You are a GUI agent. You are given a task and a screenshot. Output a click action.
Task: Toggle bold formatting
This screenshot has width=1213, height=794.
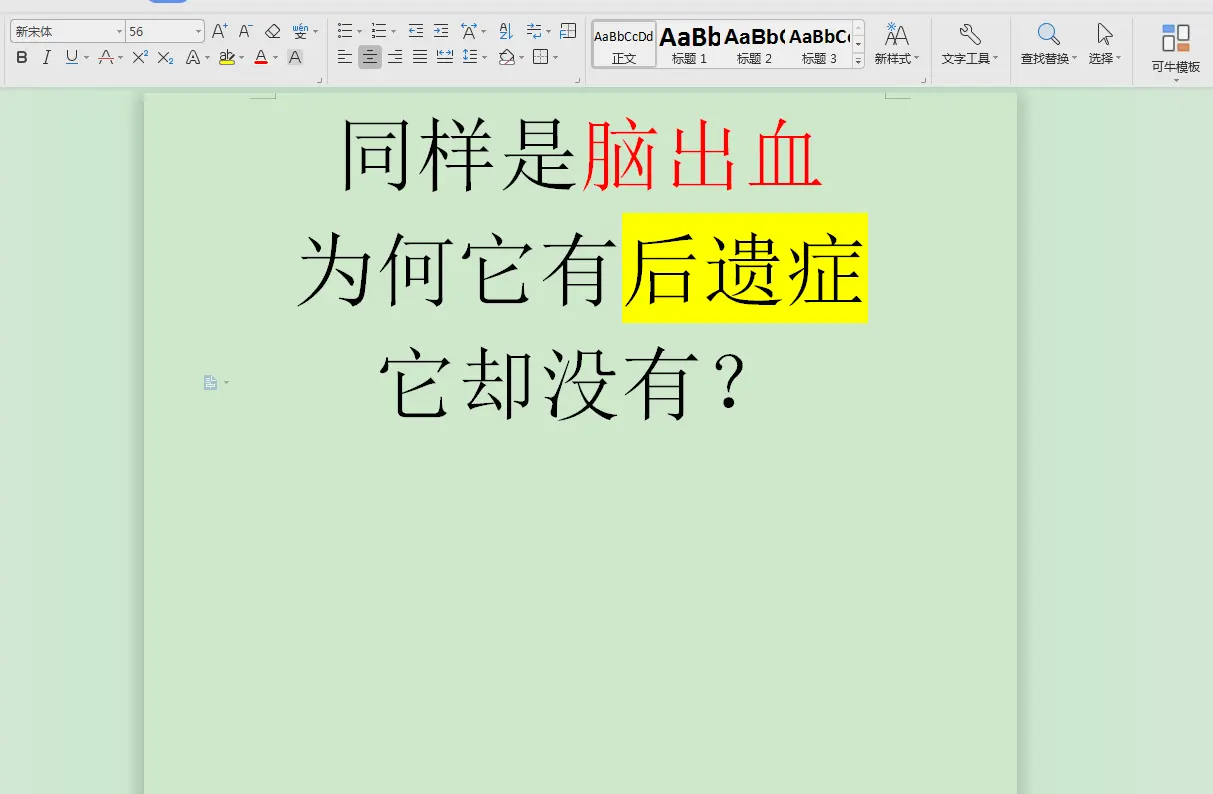point(21,57)
